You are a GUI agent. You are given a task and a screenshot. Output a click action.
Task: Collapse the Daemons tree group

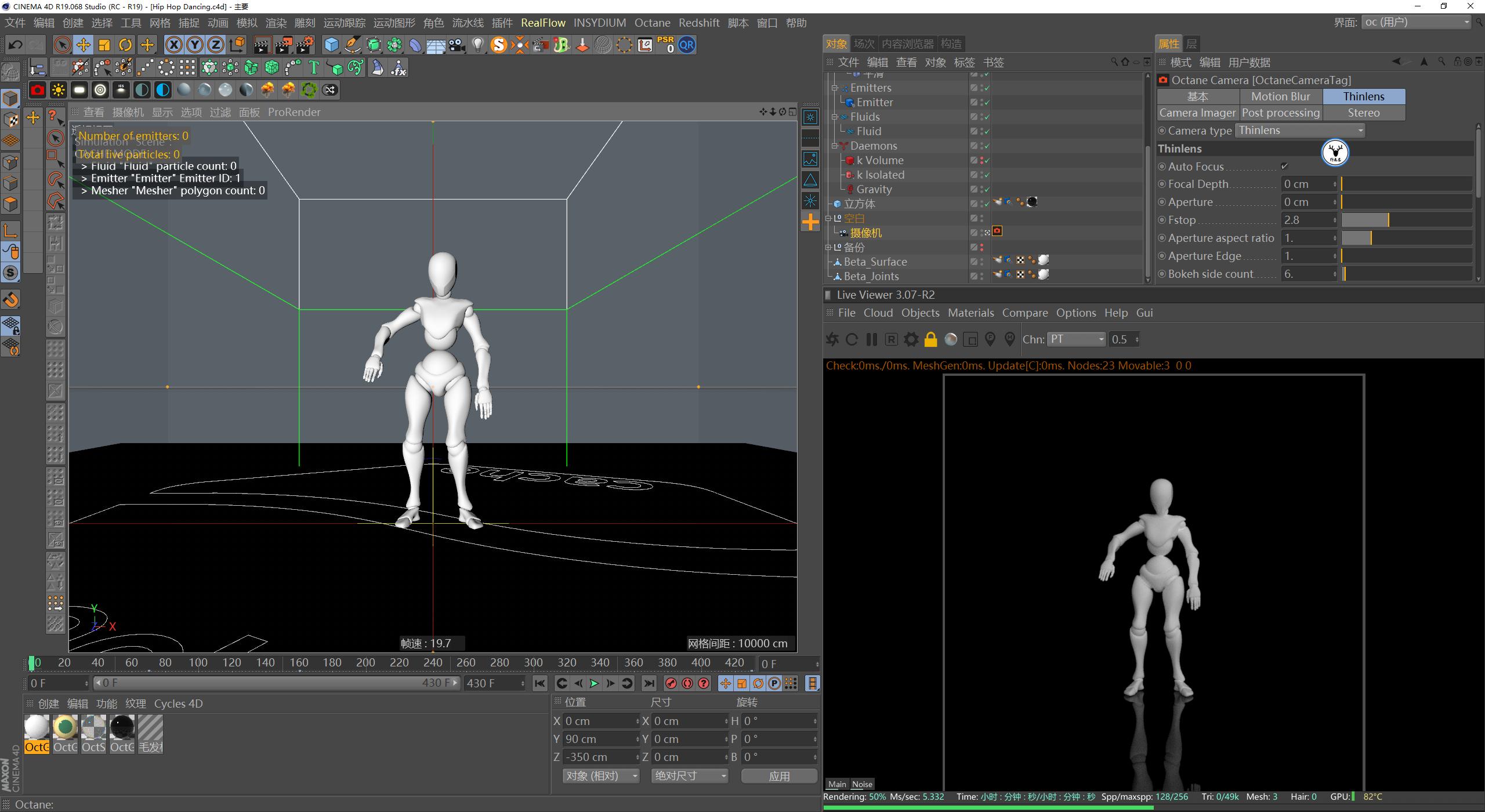(834, 146)
